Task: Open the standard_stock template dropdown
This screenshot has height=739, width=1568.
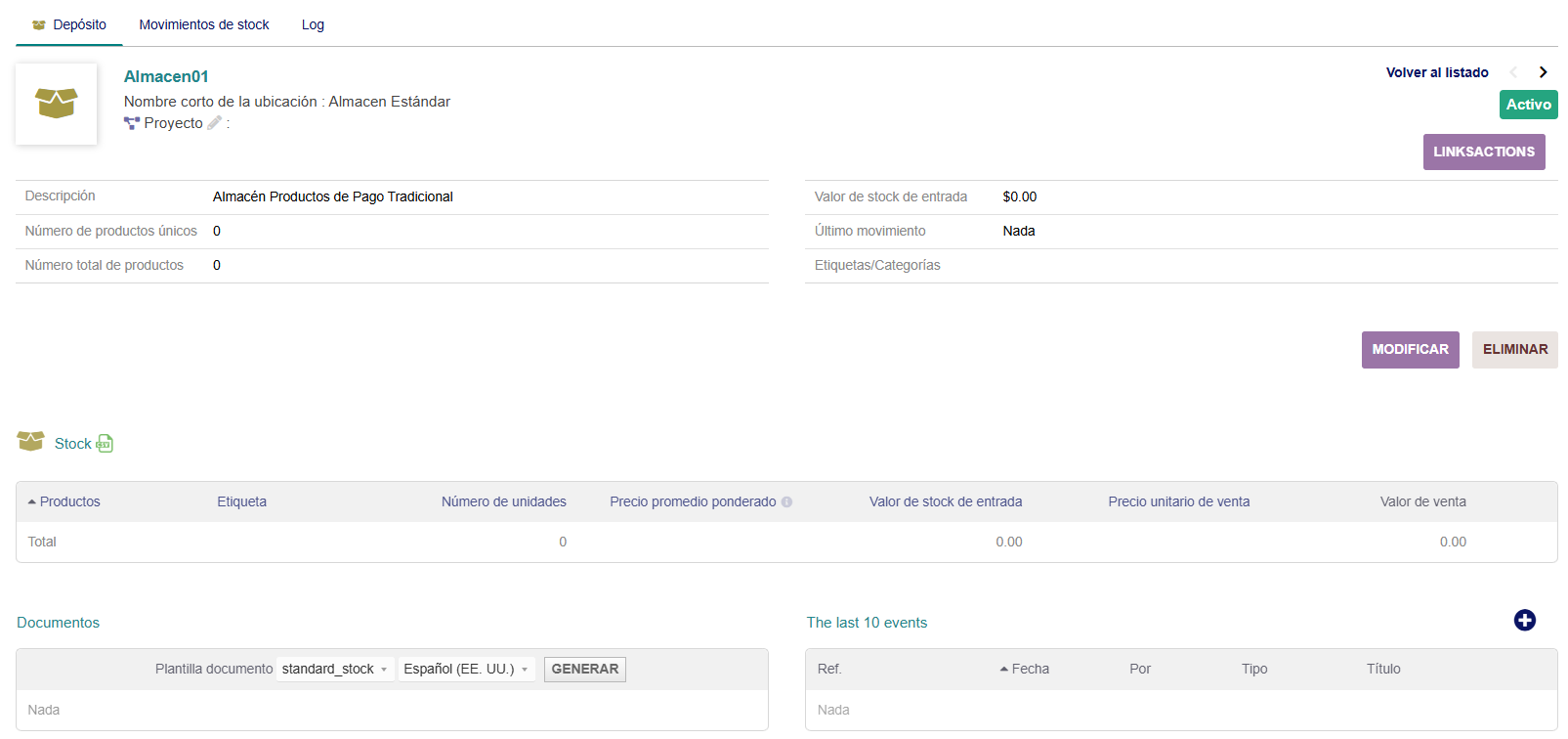Action: tap(334, 670)
